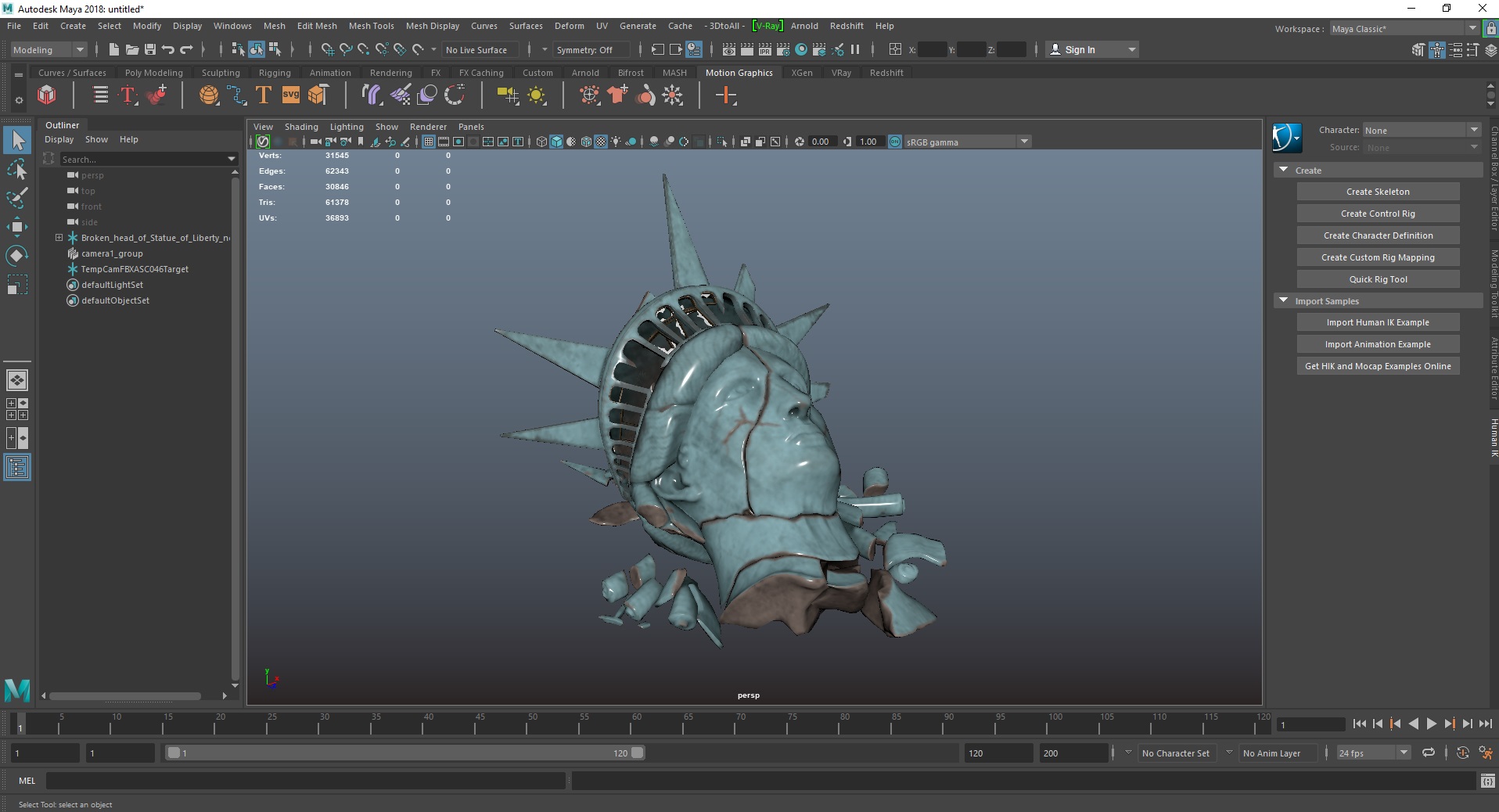Open the sRGB gamma view transform dropdown

click(968, 142)
